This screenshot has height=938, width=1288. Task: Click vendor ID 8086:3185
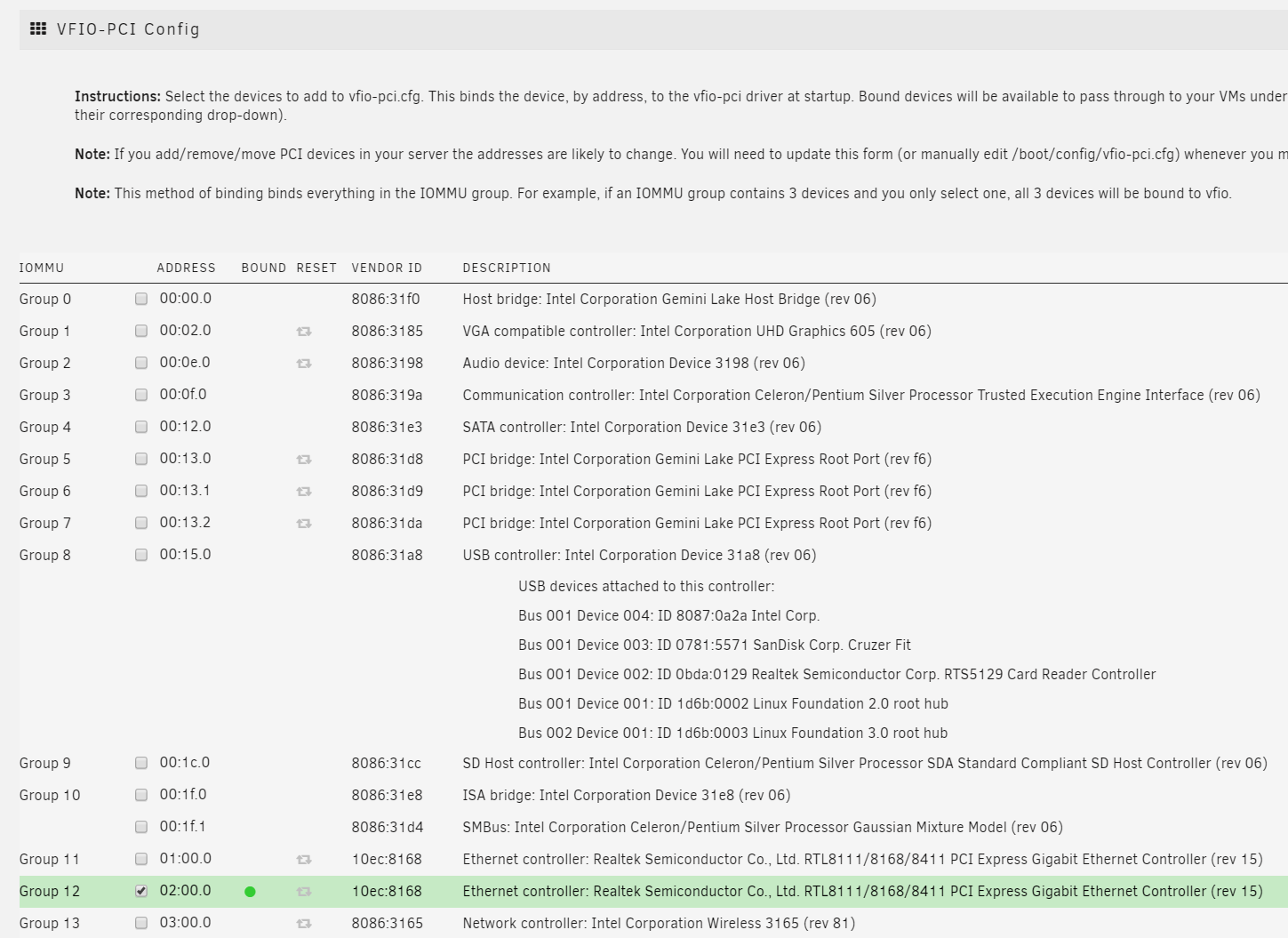pos(388,332)
